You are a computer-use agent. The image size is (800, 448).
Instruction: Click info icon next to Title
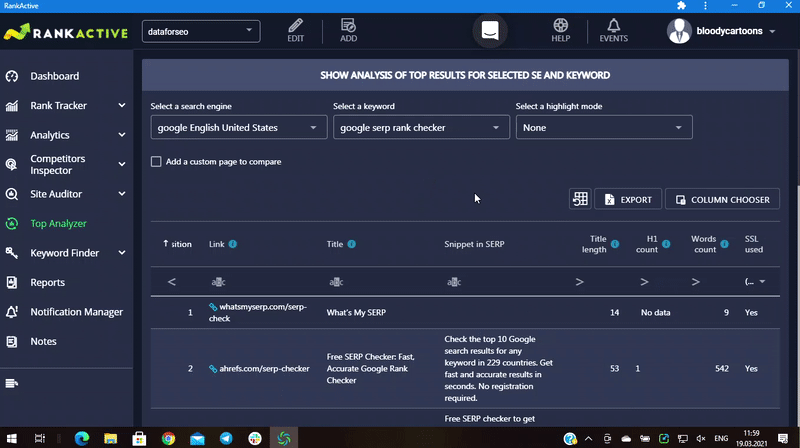(x=352, y=244)
